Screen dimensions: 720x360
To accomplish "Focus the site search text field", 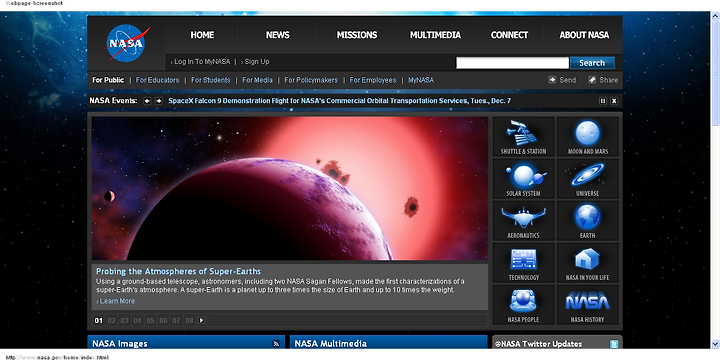I will (x=512, y=63).
